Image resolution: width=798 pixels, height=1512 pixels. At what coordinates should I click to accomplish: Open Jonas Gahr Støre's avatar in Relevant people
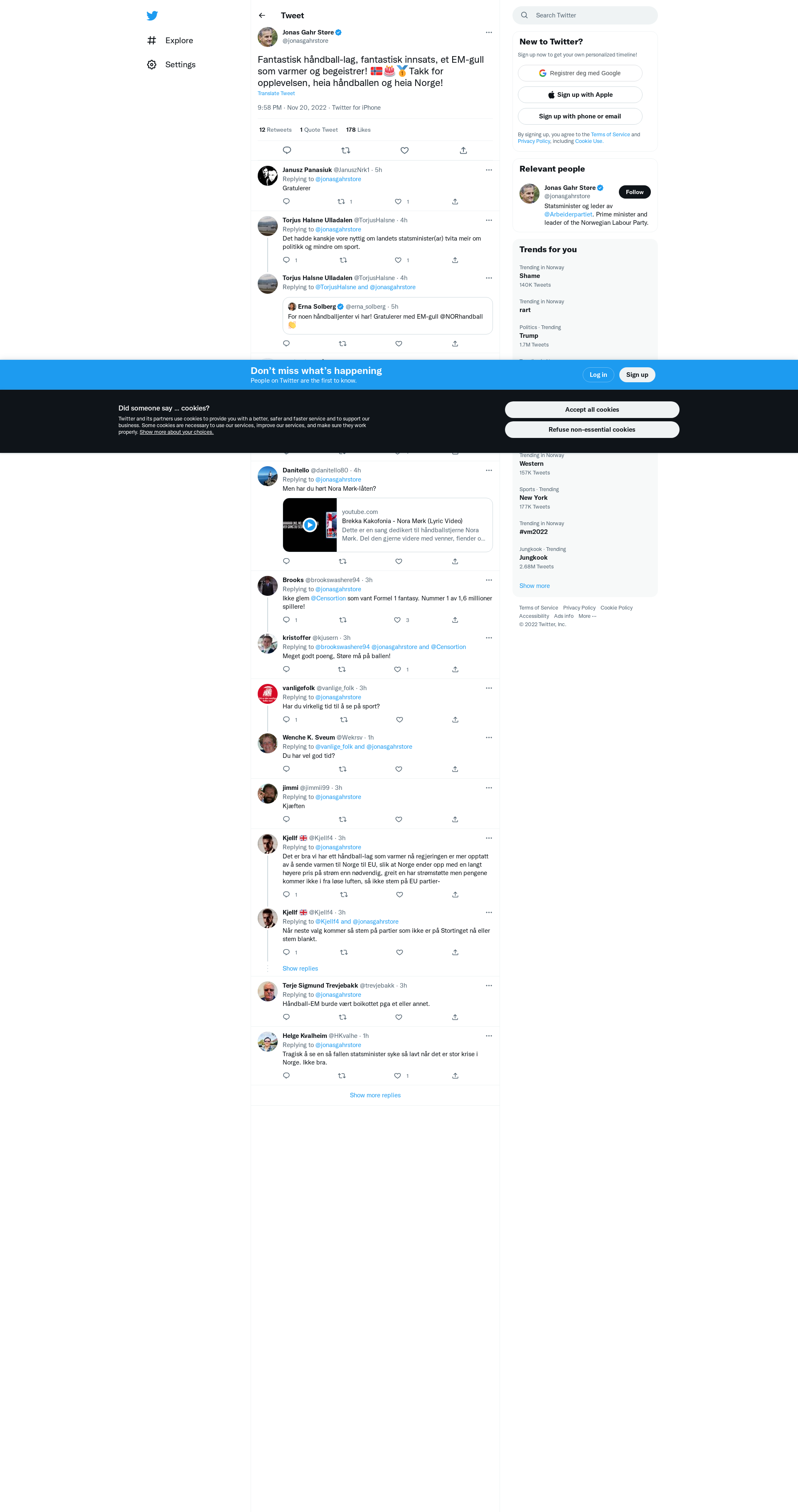(529, 193)
